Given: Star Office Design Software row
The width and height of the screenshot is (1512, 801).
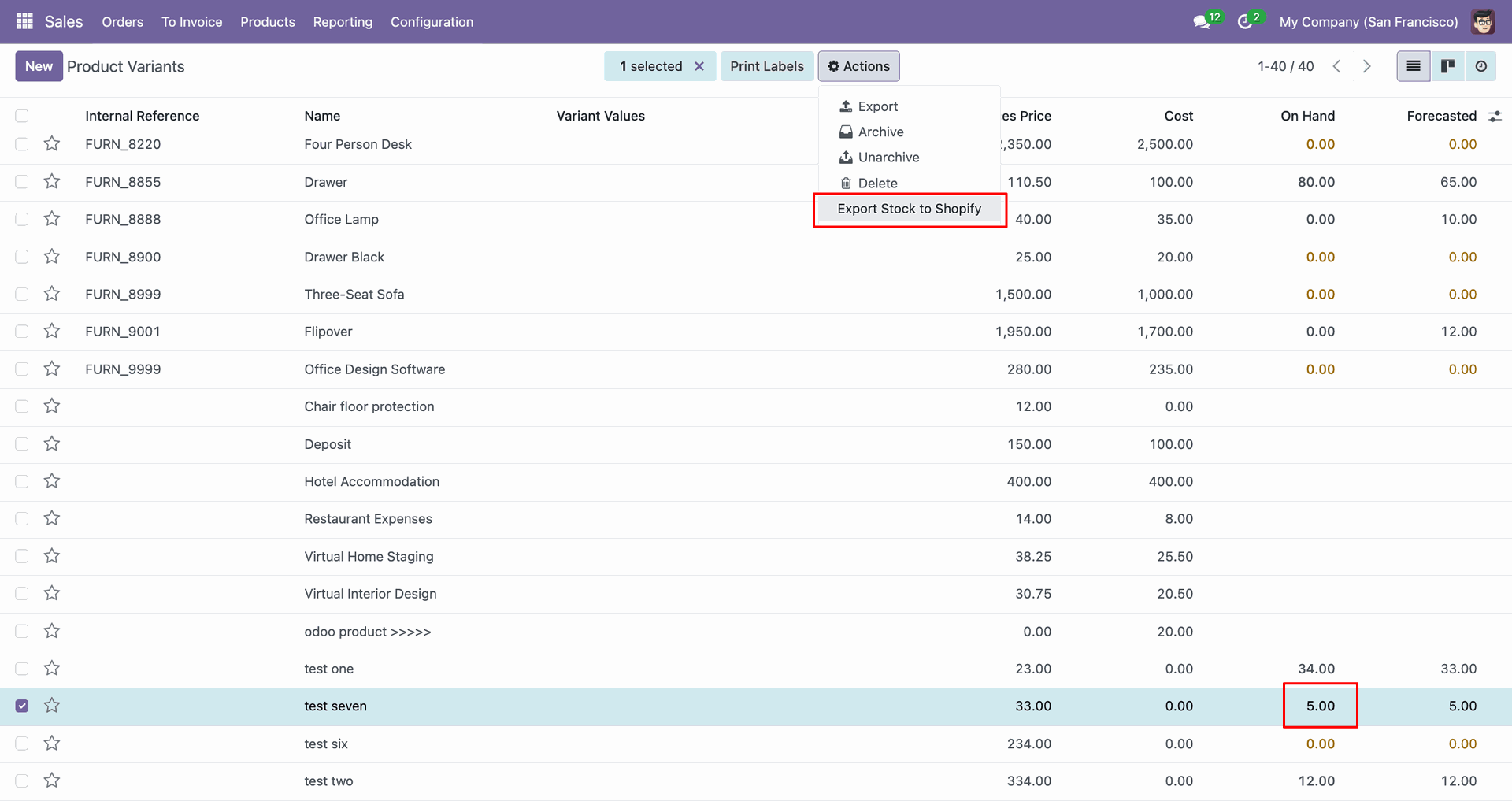Looking at the screenshot, I should (x=52, y=369).
